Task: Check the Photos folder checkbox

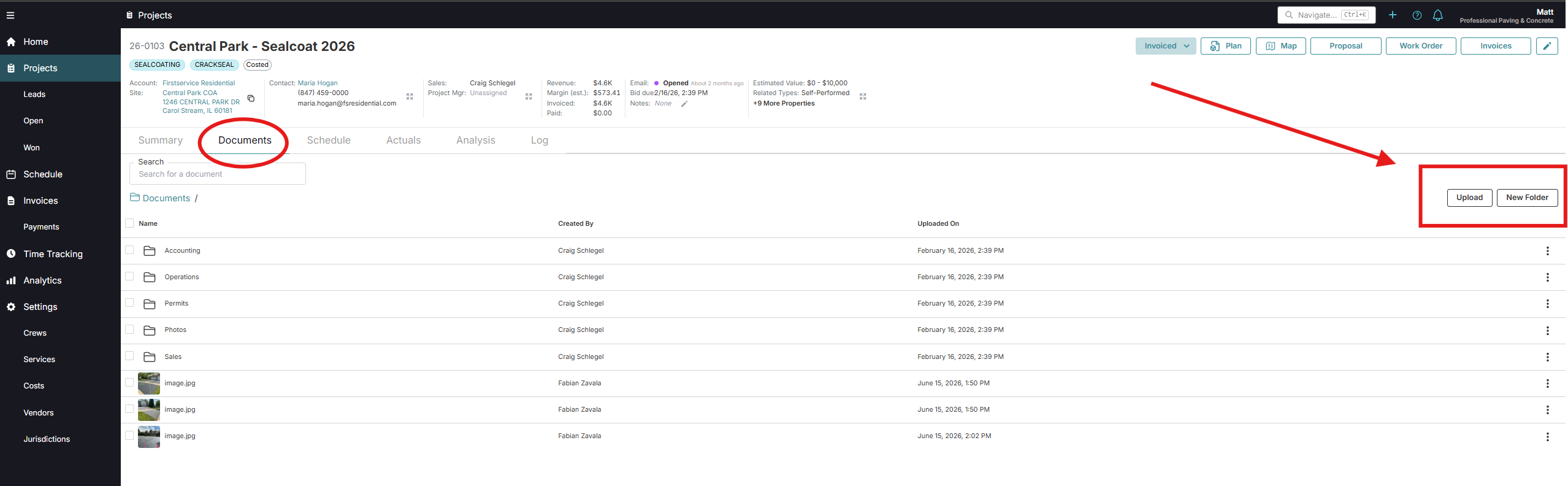Action: point(129,329)
